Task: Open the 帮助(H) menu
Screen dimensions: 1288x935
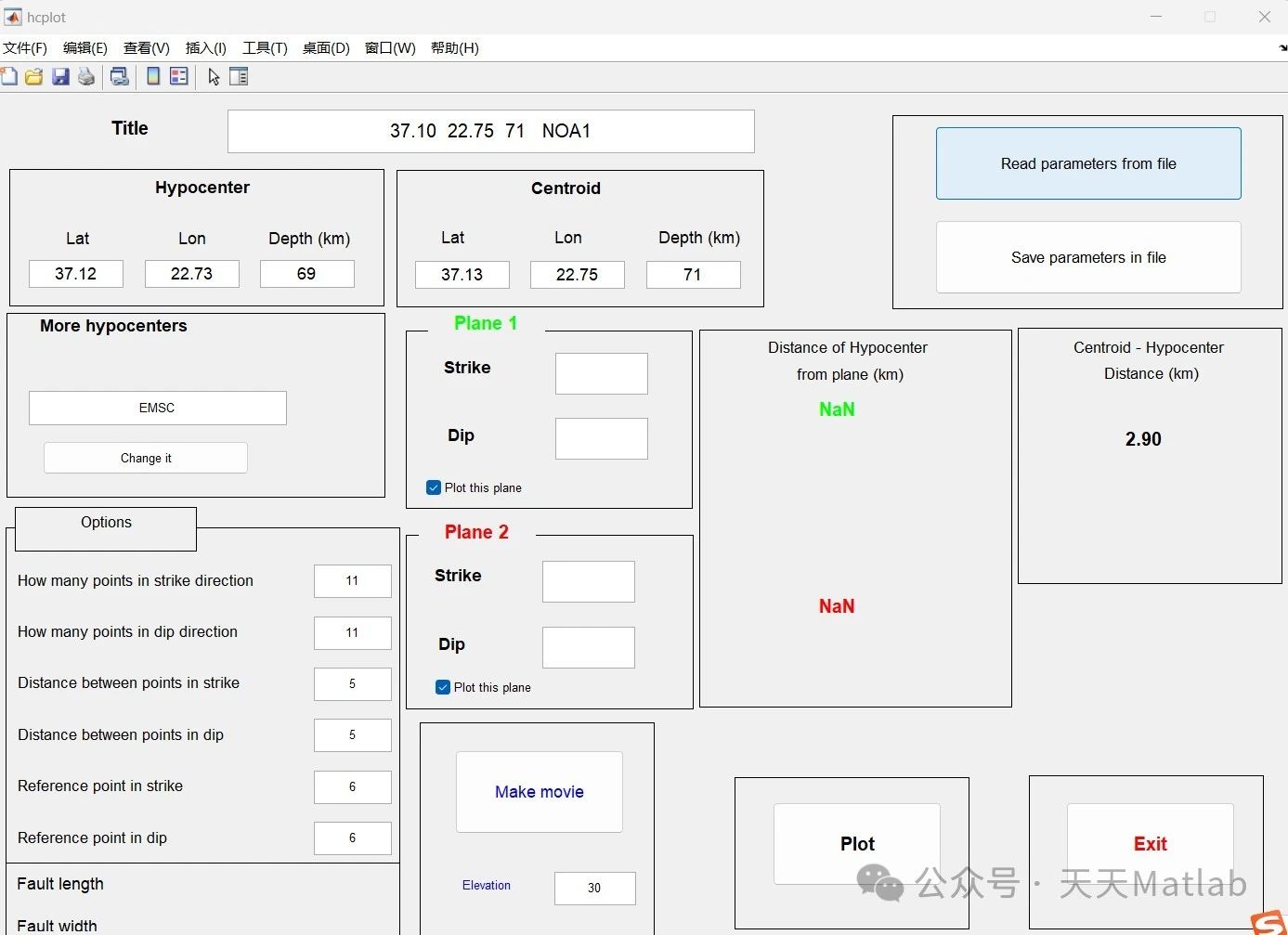Action: (x=455, y=48)
